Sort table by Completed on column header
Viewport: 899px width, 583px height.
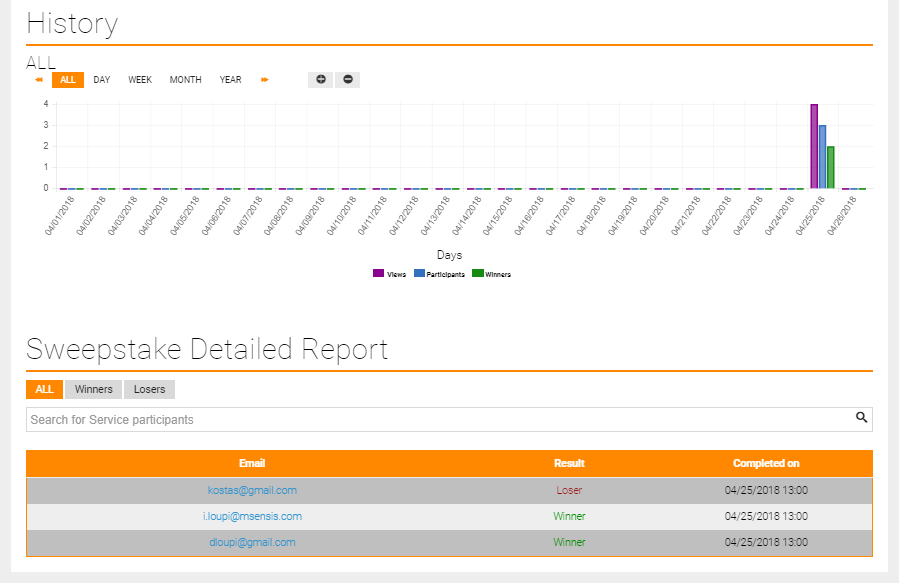coord(766,463)
